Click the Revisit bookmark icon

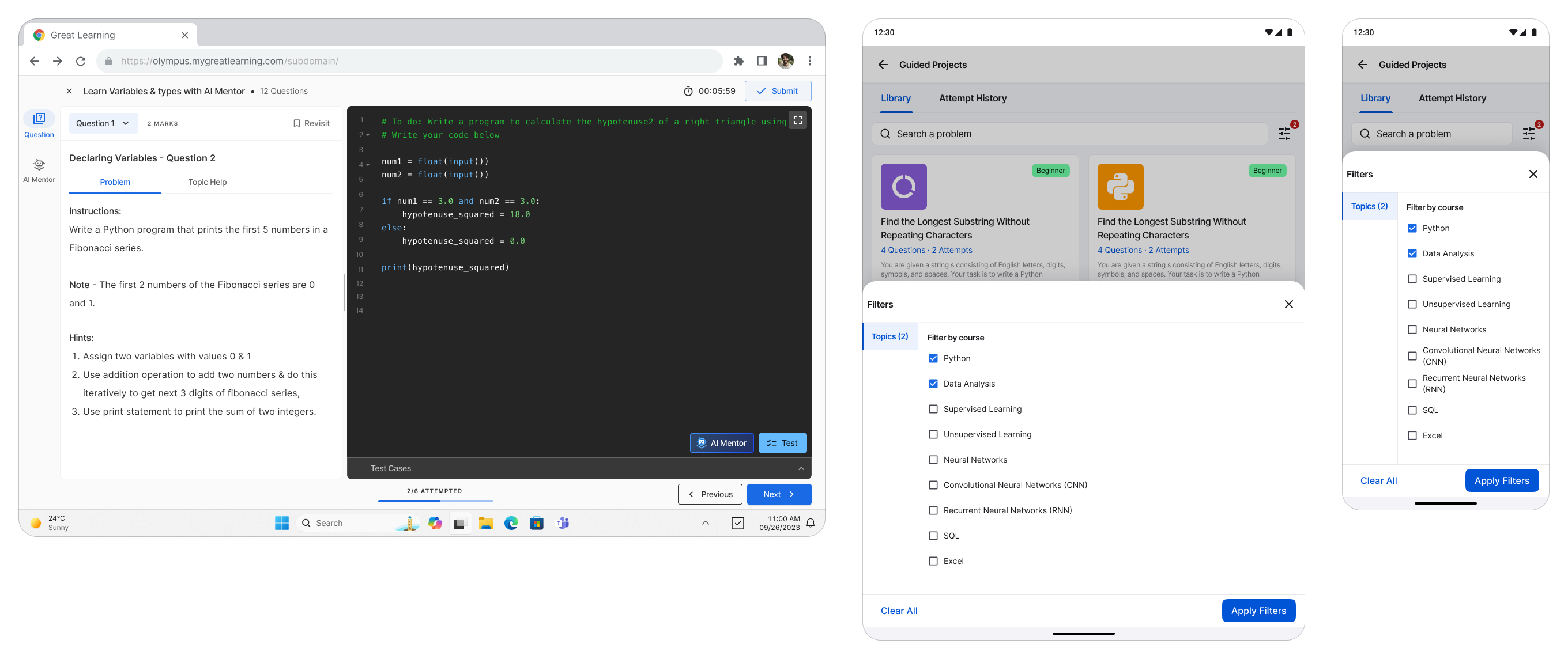pos(296,123)
